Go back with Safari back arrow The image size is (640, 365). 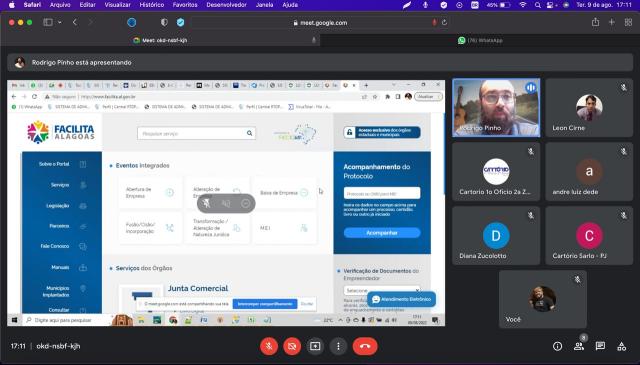pyautogui.click(x=75, y=22)
